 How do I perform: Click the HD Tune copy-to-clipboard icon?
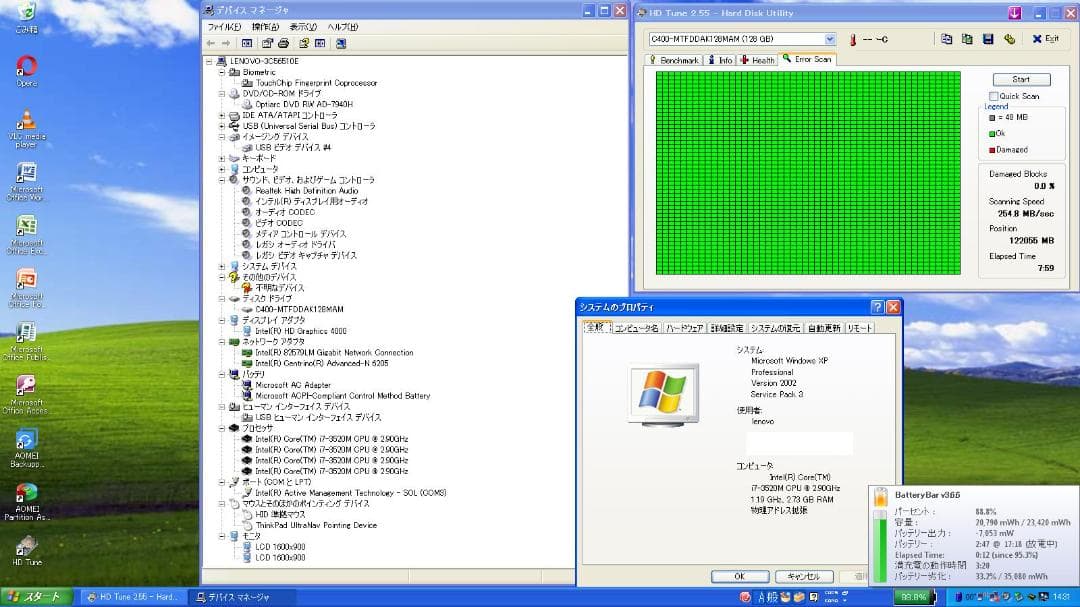967,38
